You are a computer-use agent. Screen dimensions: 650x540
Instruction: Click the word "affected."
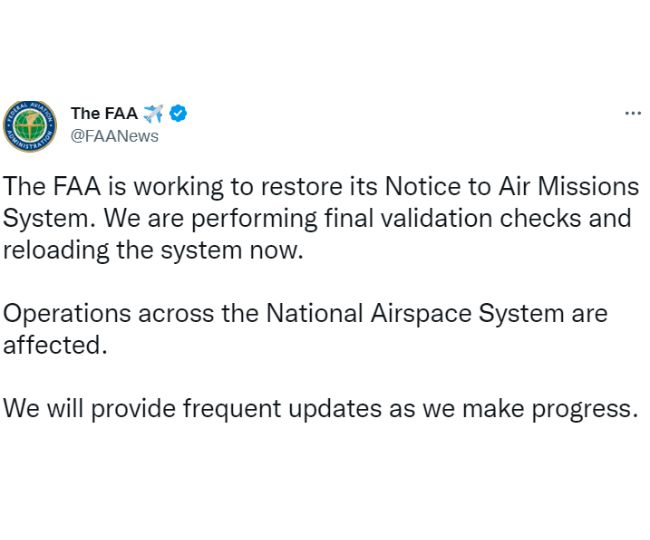(x=56, y=345)
